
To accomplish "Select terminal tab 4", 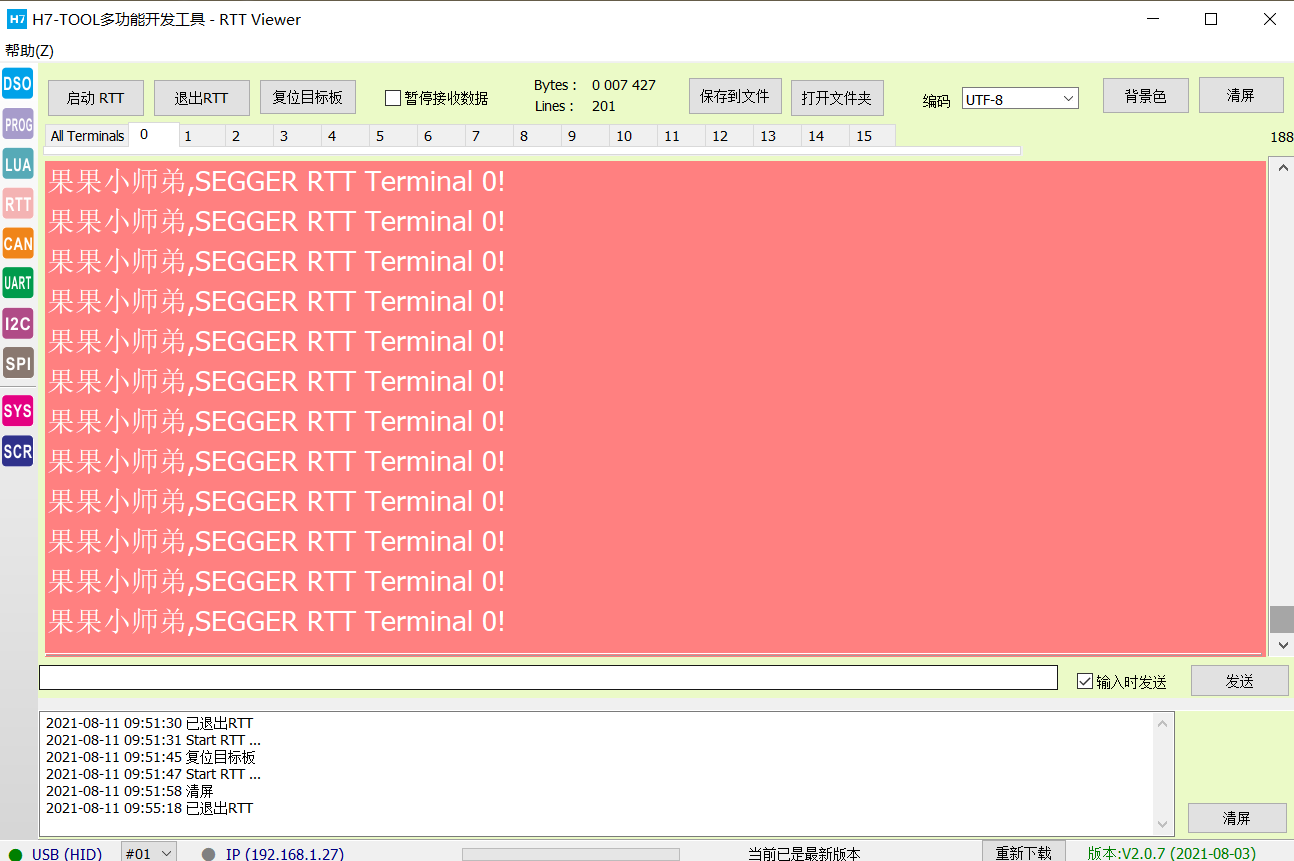I will point(346,136).
